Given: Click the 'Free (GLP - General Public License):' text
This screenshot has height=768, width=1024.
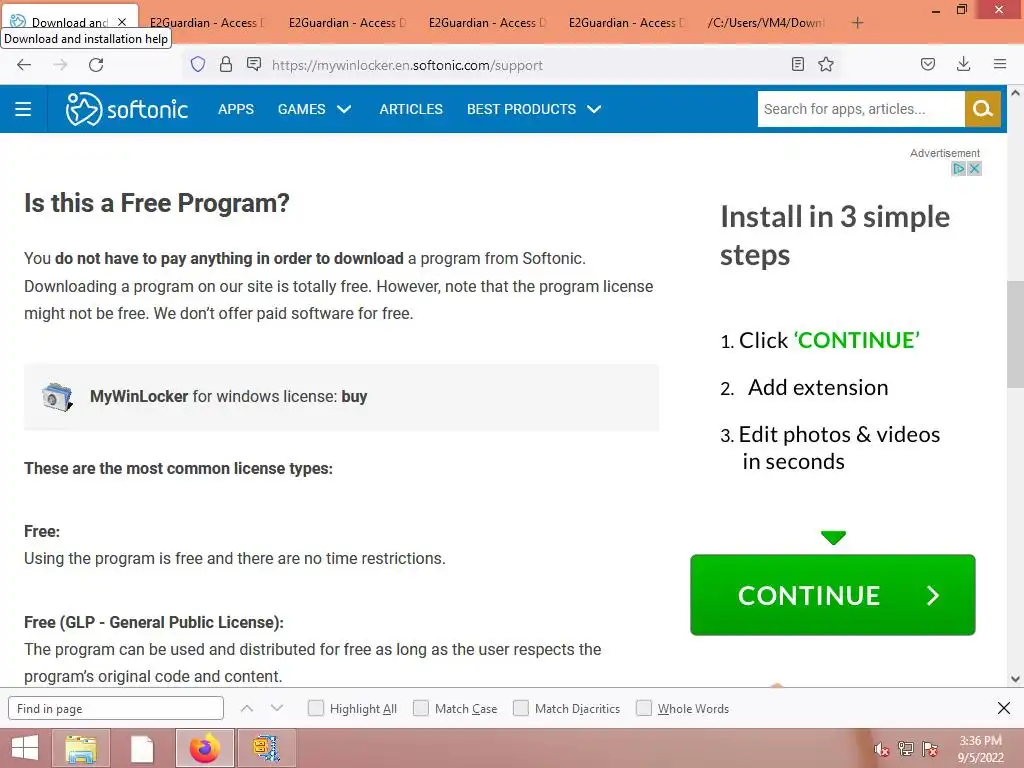Looking at the screenshot, I should pos(154,622).
